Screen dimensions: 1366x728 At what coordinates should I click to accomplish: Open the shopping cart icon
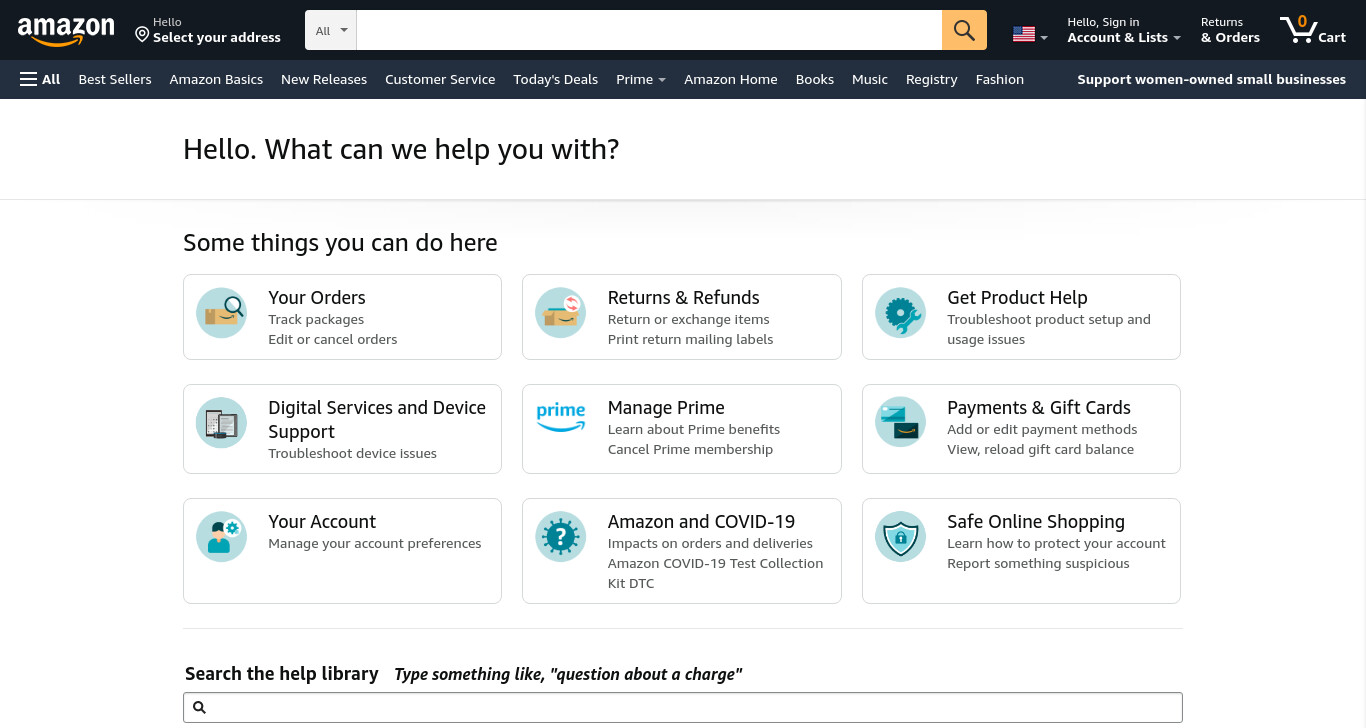tap(1298, 30)
